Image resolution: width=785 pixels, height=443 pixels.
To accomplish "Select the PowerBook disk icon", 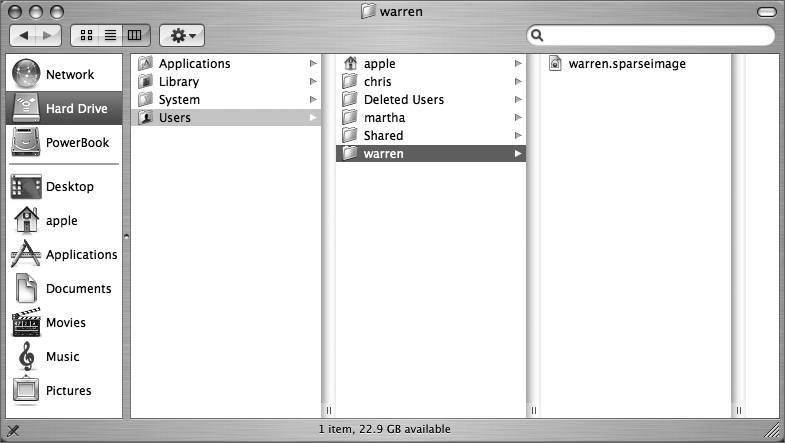I will [26, 142].
